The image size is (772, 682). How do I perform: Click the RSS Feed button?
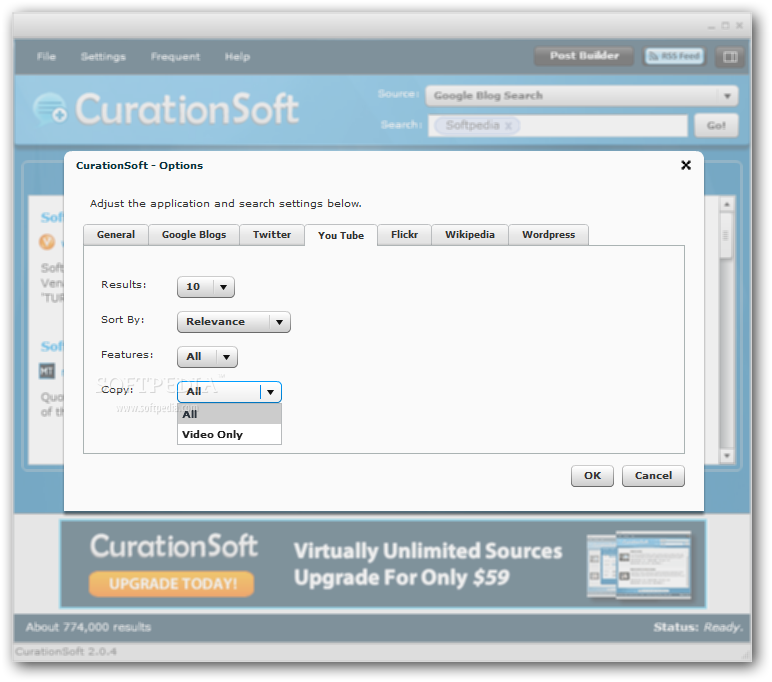[x=675, y=56]
